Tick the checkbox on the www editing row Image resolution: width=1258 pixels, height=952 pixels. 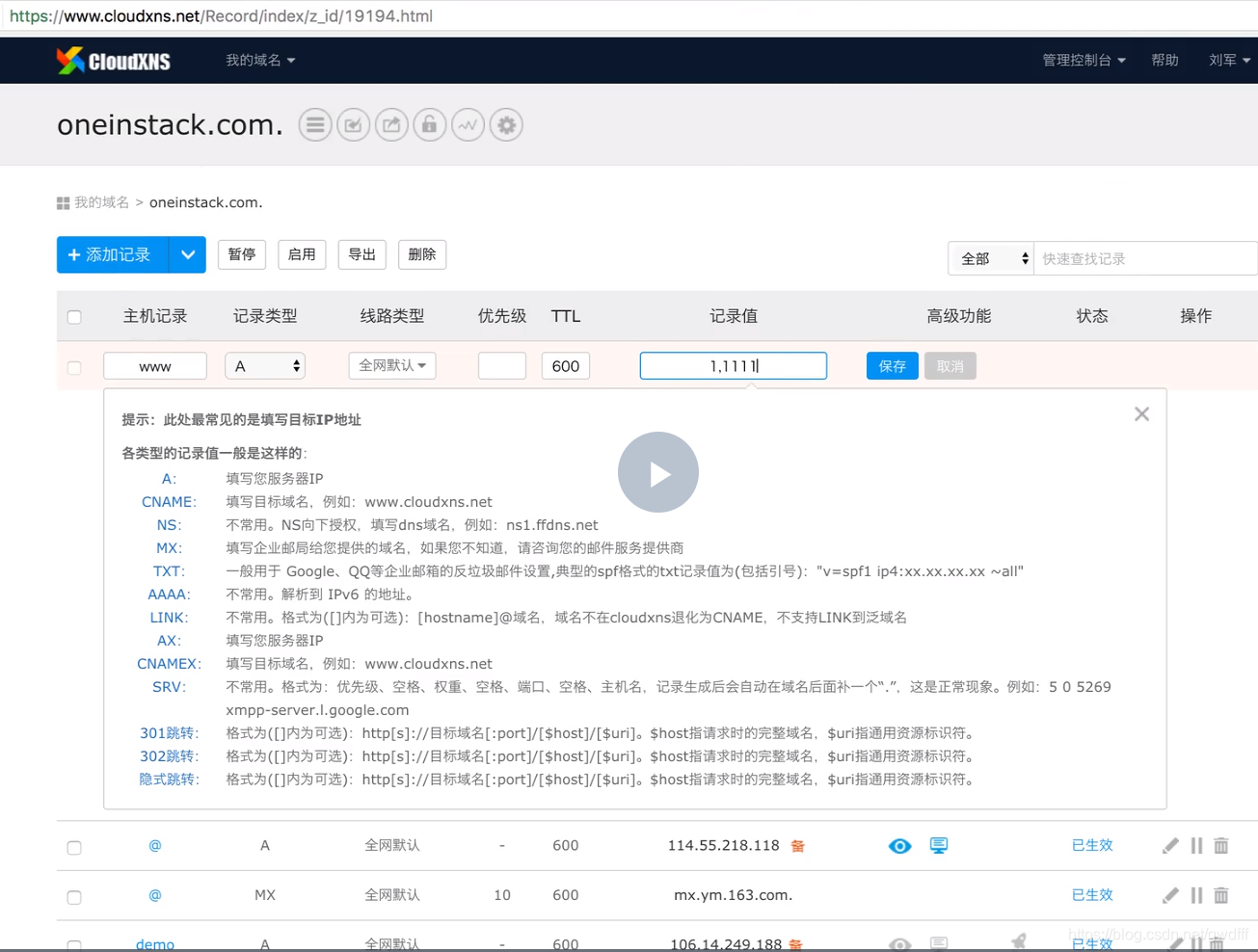(x=74, y=367)
